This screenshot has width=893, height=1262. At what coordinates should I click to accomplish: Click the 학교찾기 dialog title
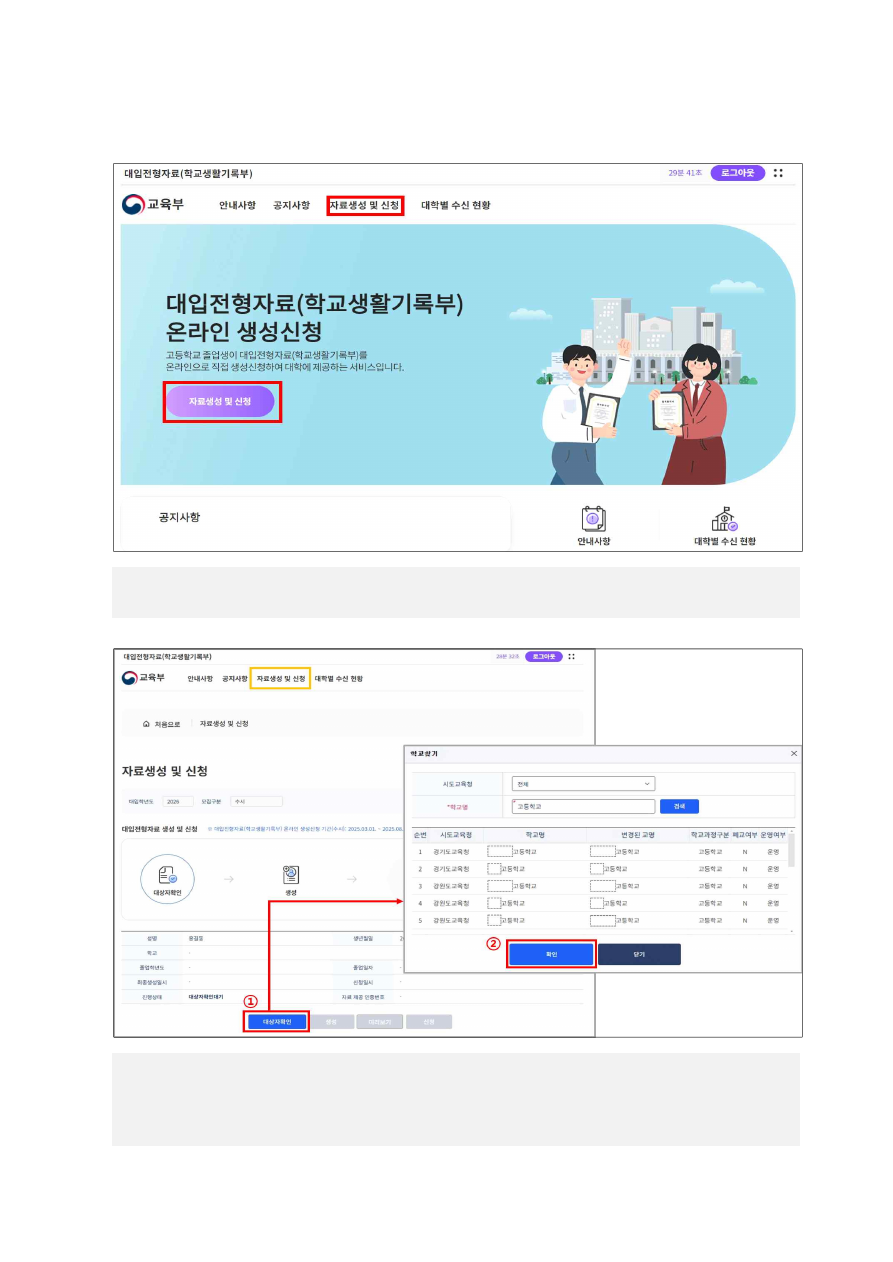click(x=425, y=753)
